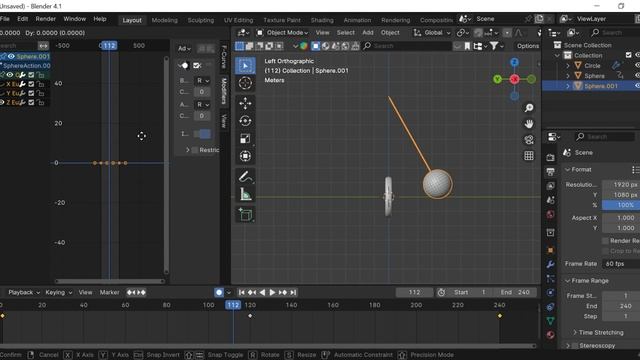Open the Window menu
Image resolution: width=640 pixels, height=360 pixels.
(x=75, y=19)
